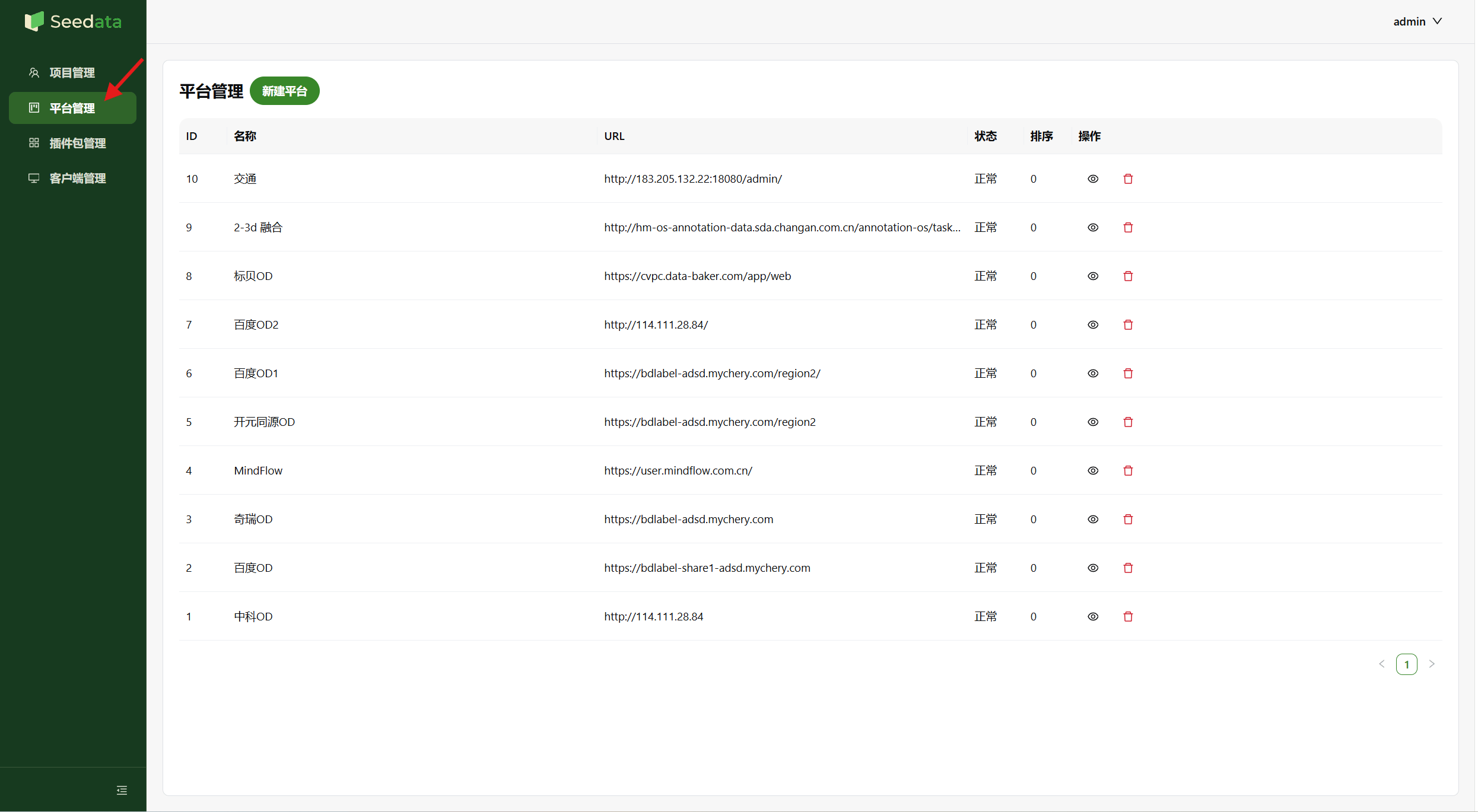This screenshot has height=812, width=1478.
Task: Click the 客户端管理 monitor icon
Action: coord(34,178)
